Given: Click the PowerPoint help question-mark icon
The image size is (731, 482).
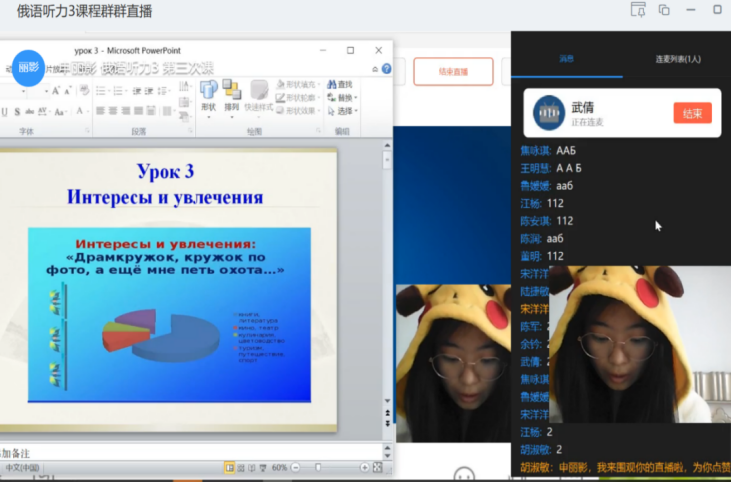Looking at the screenshot, I should tap(386, 69).
